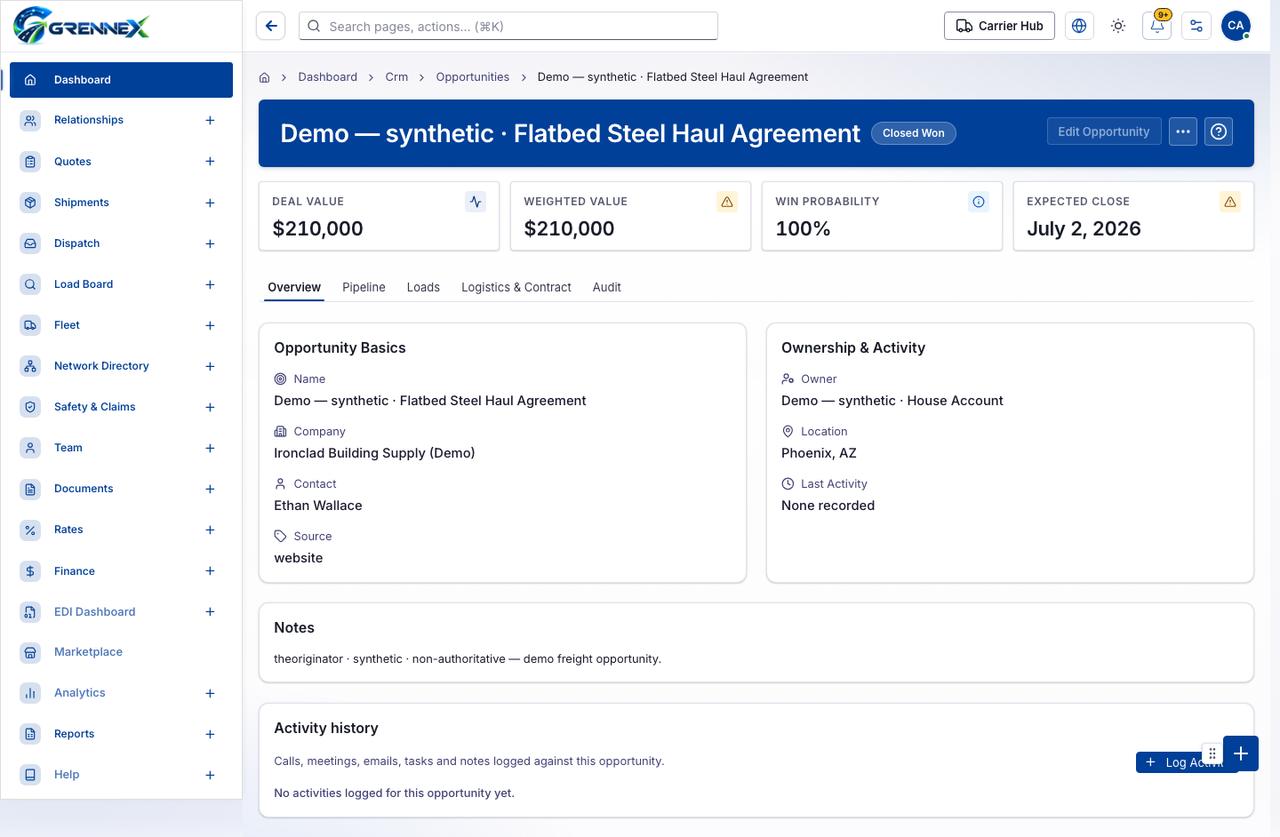Switch to the Pipeline tab
This screenshot has height=837, width=1280.
pos(364,287)
